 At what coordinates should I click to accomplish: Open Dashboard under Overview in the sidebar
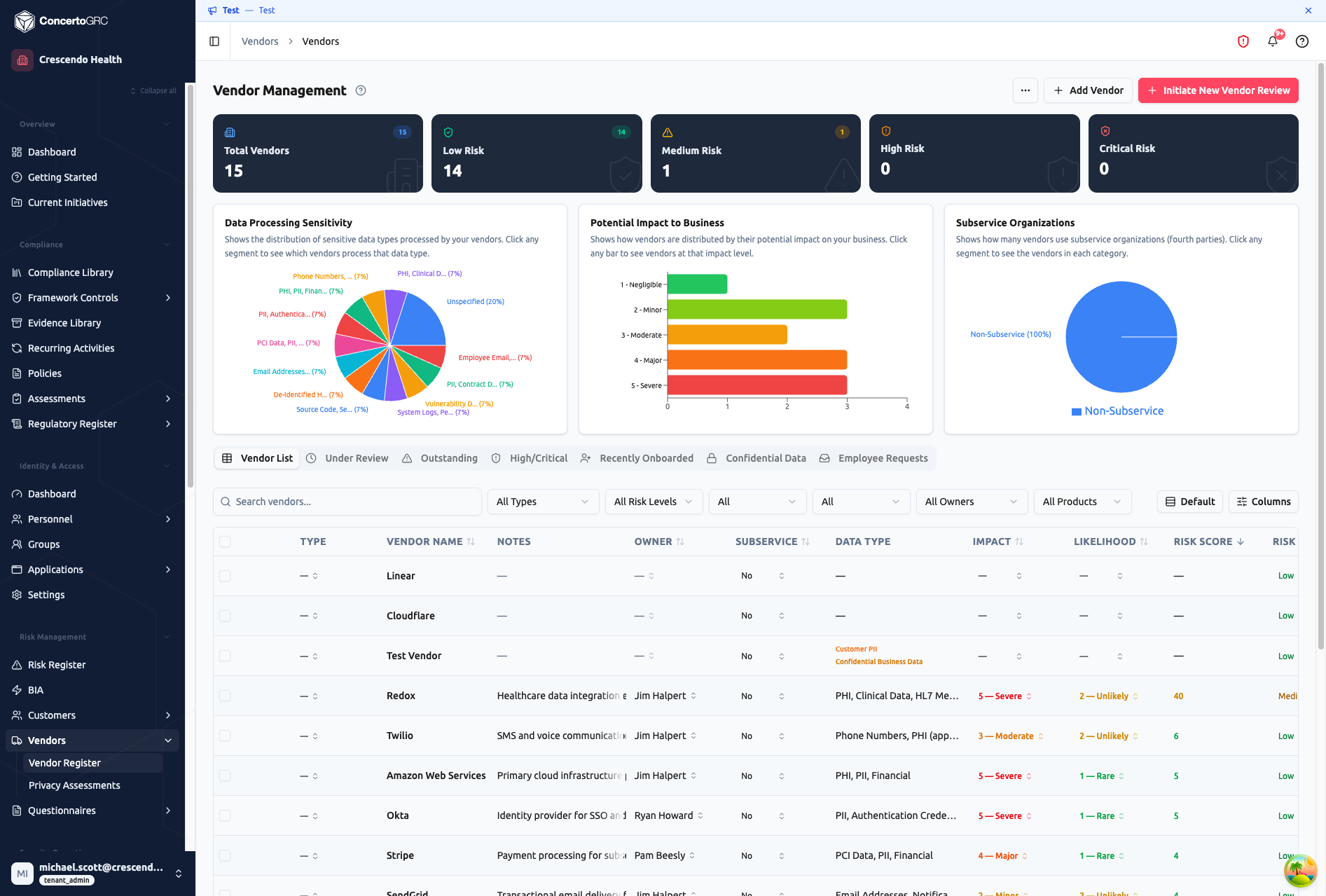tap(52, 152)
